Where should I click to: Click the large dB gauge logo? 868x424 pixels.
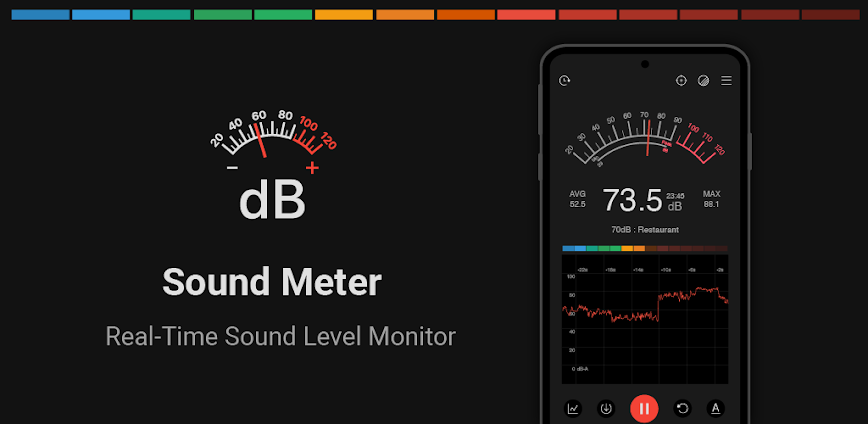[x=272, y=165]
